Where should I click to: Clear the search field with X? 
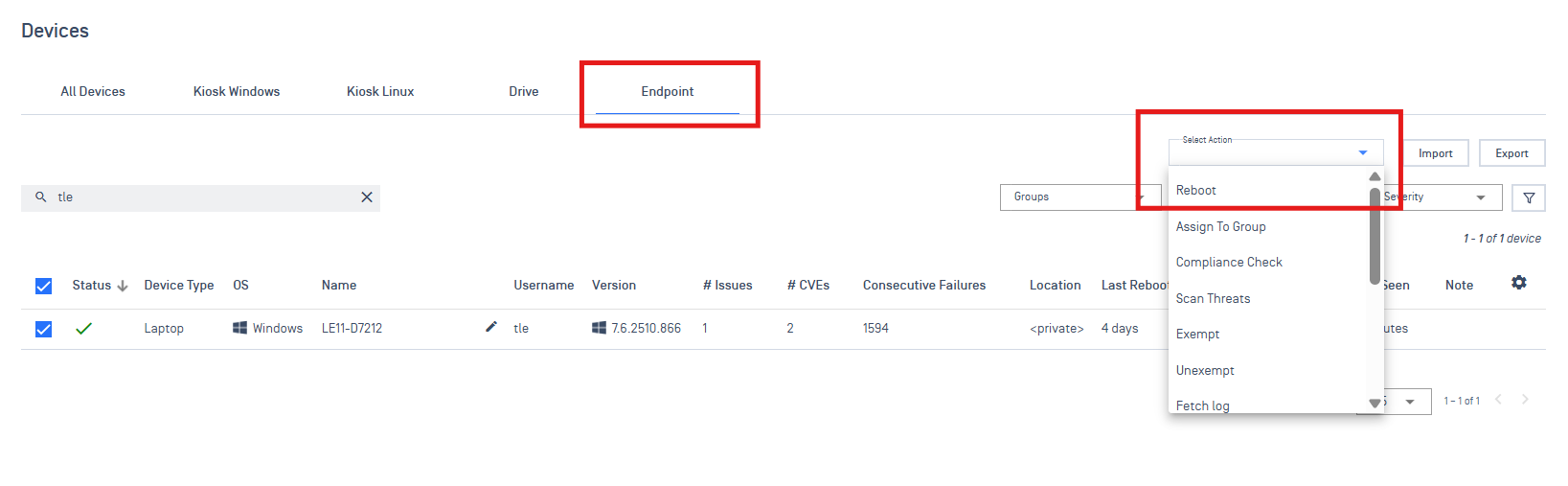[367, 197]
